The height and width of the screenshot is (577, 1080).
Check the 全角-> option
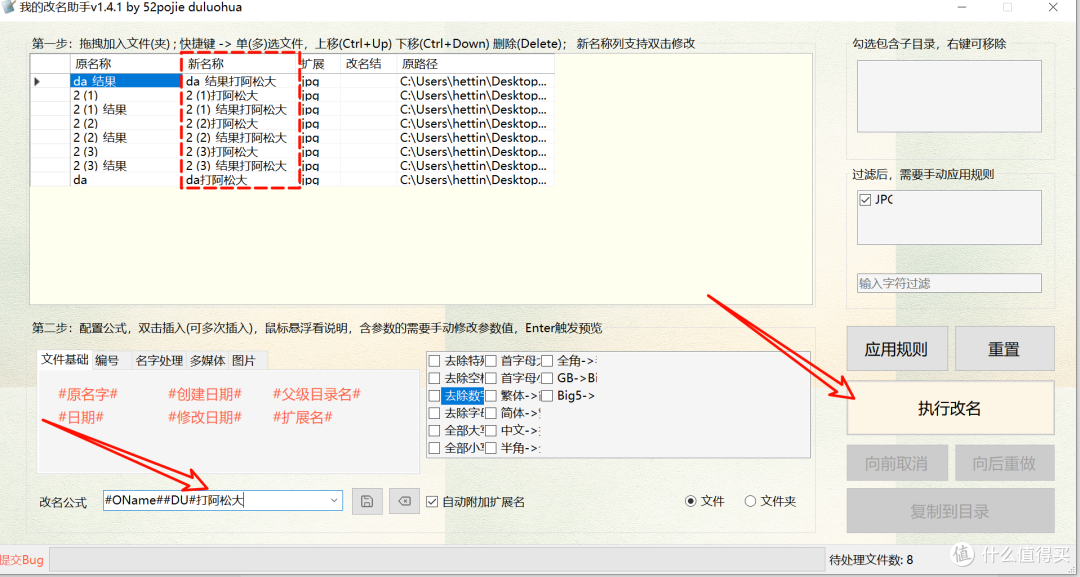point(547,361)
